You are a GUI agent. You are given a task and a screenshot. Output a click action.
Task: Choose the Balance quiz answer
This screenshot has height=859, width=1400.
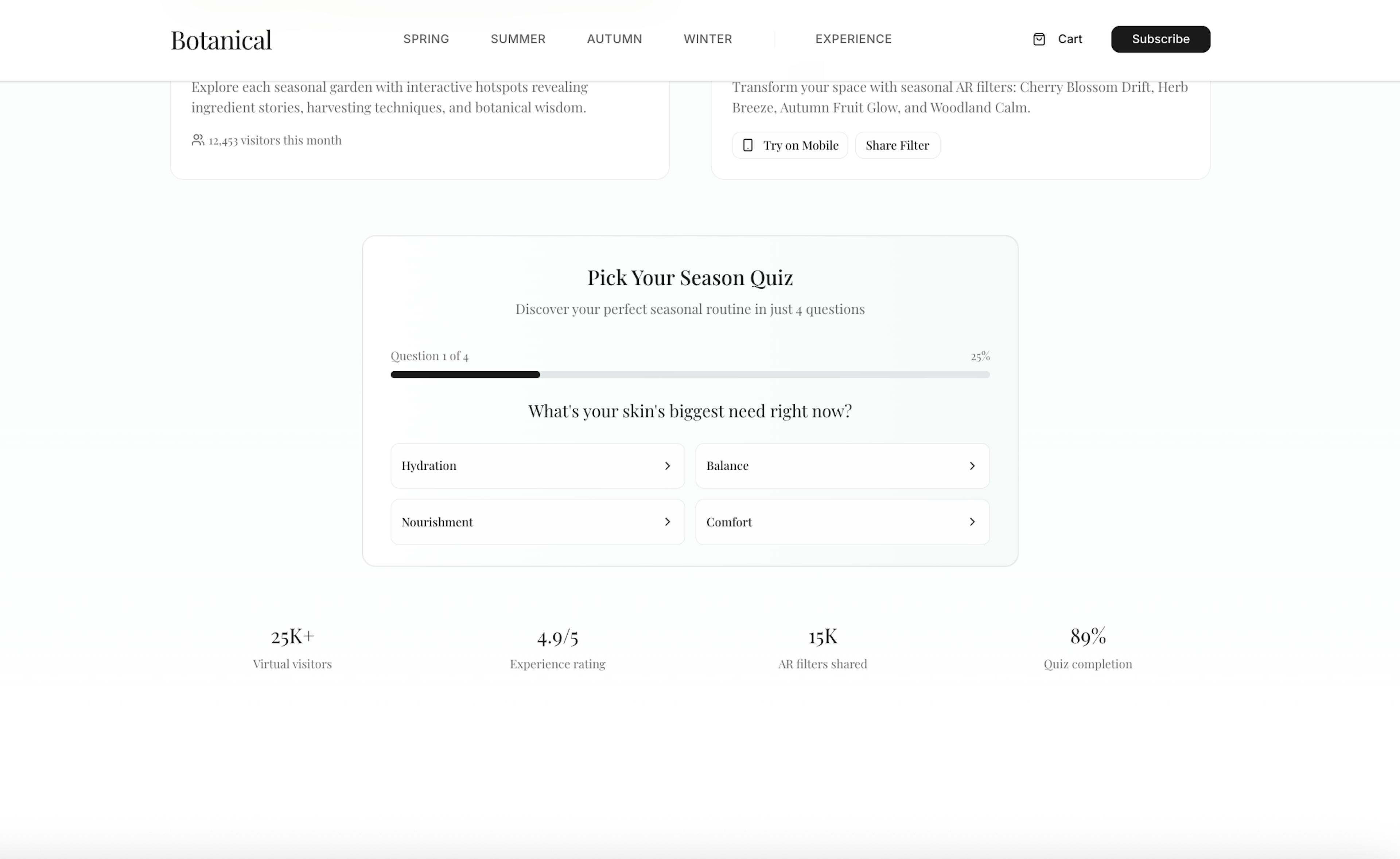point(842,465)
